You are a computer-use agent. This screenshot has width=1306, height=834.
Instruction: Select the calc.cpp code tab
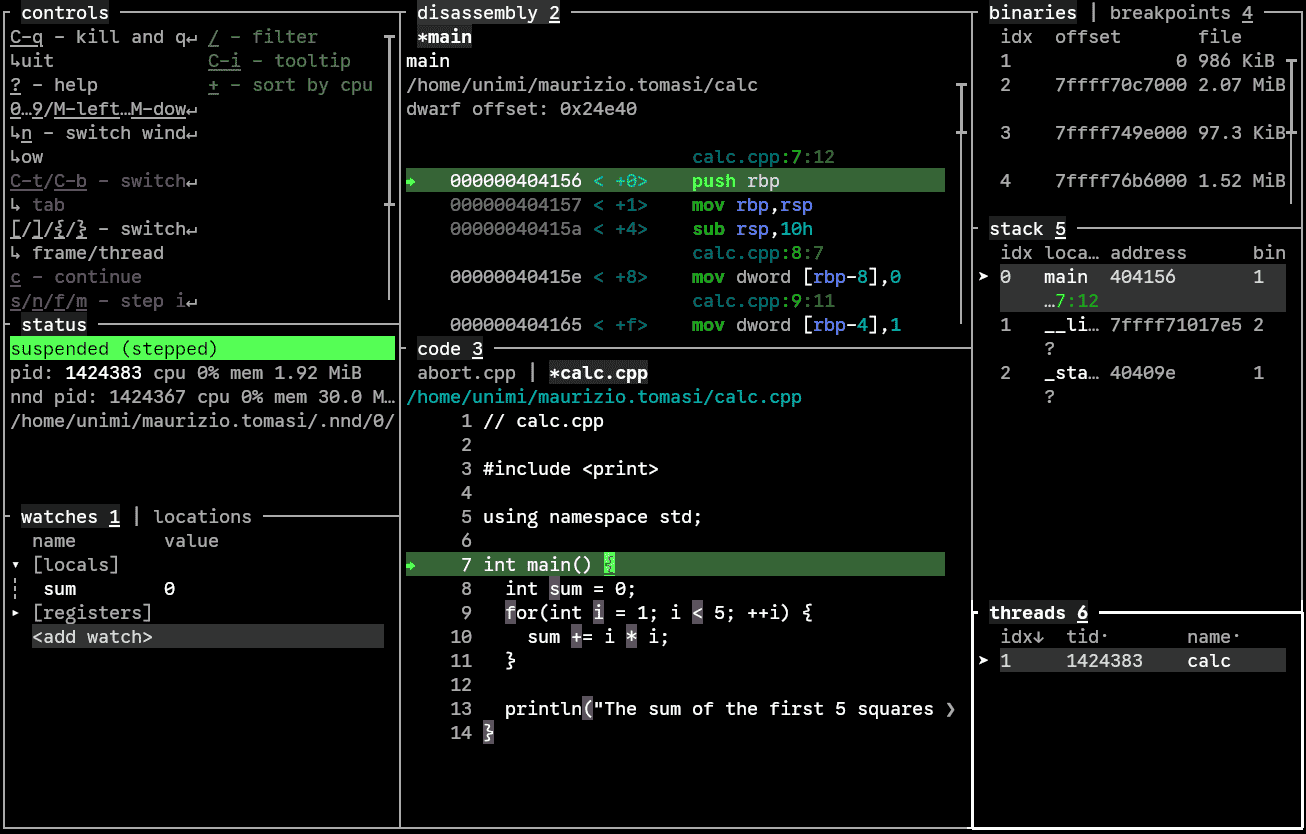[598, 373]
